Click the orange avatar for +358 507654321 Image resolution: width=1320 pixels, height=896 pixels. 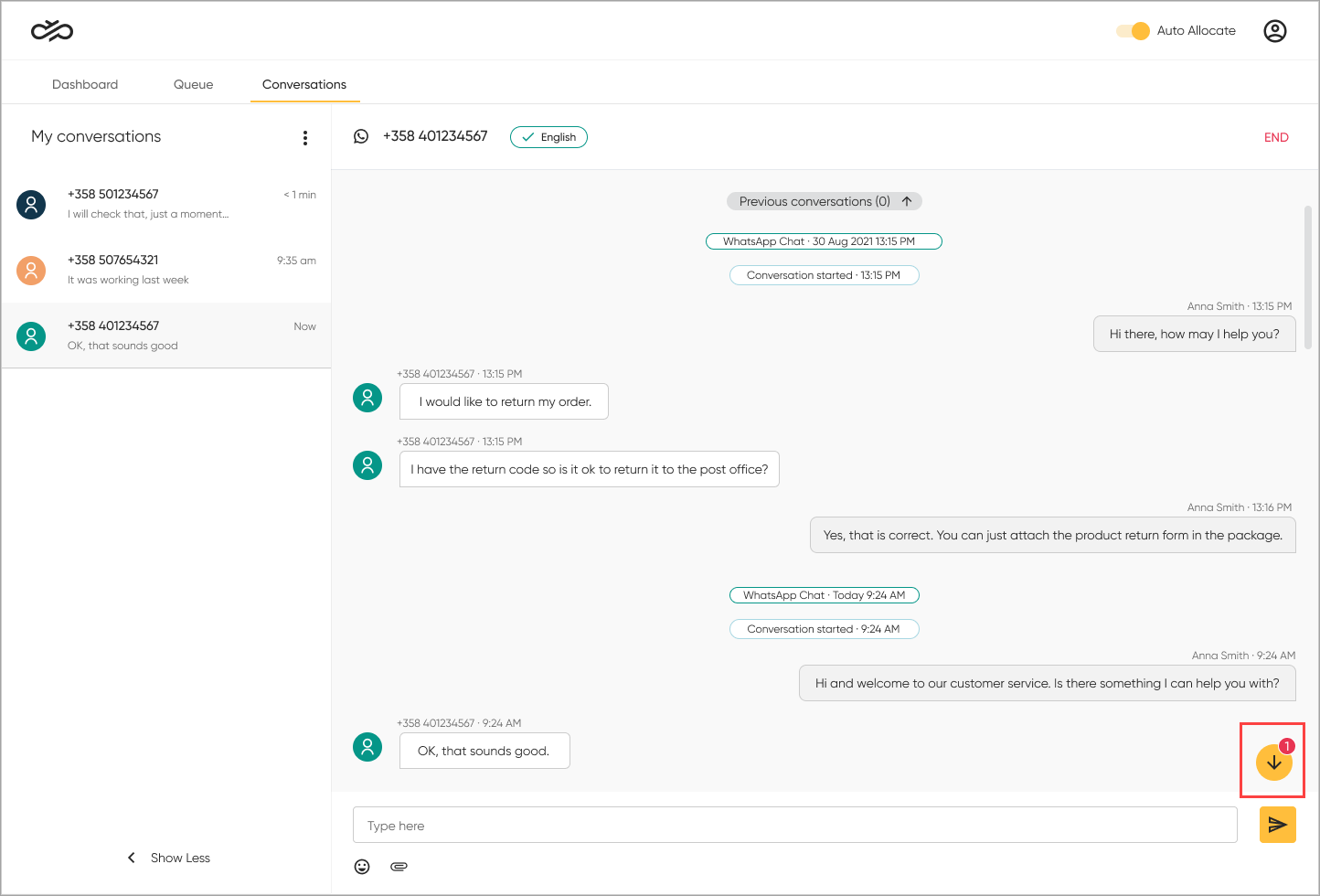31,270
